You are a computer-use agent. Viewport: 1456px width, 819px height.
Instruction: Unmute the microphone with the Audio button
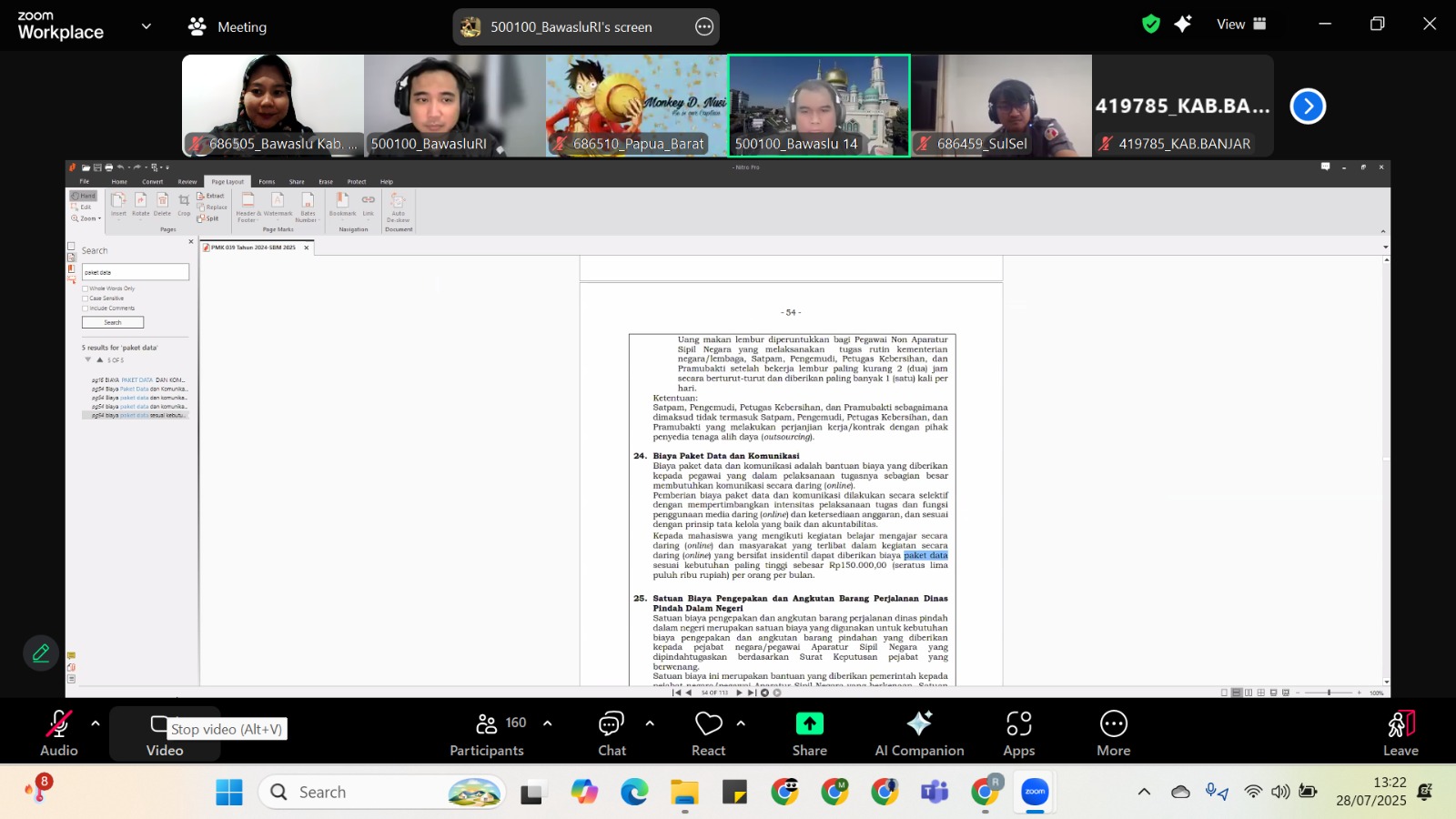[59, 733]
